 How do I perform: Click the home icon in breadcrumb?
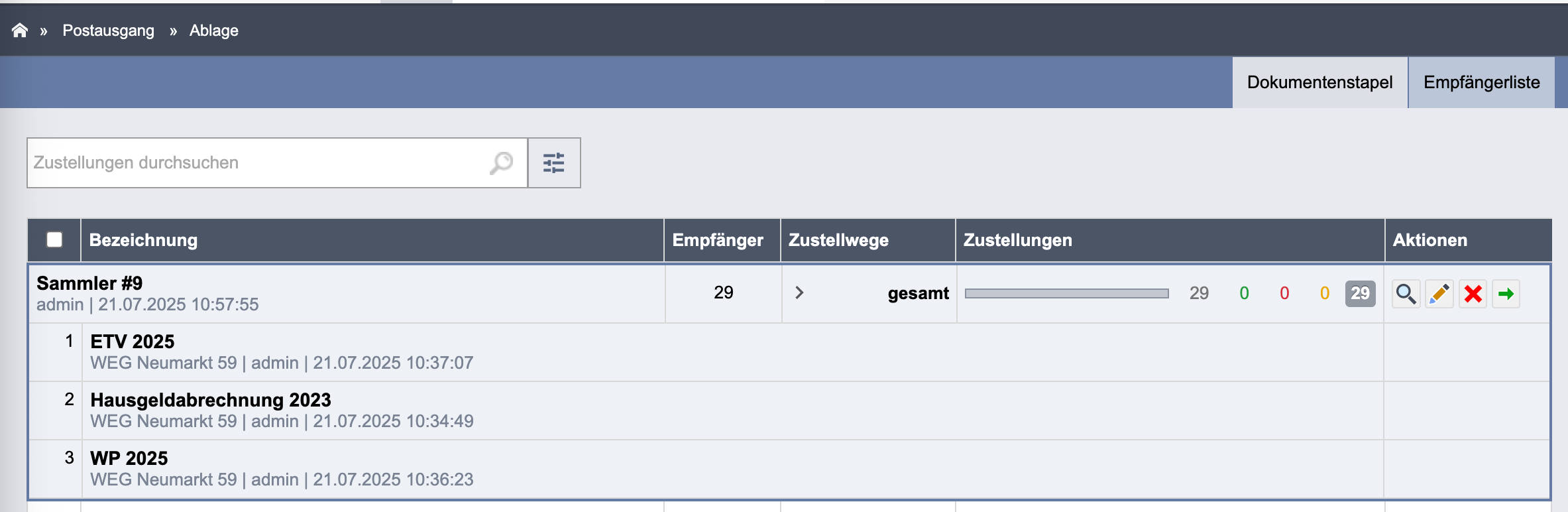point(20,31)
